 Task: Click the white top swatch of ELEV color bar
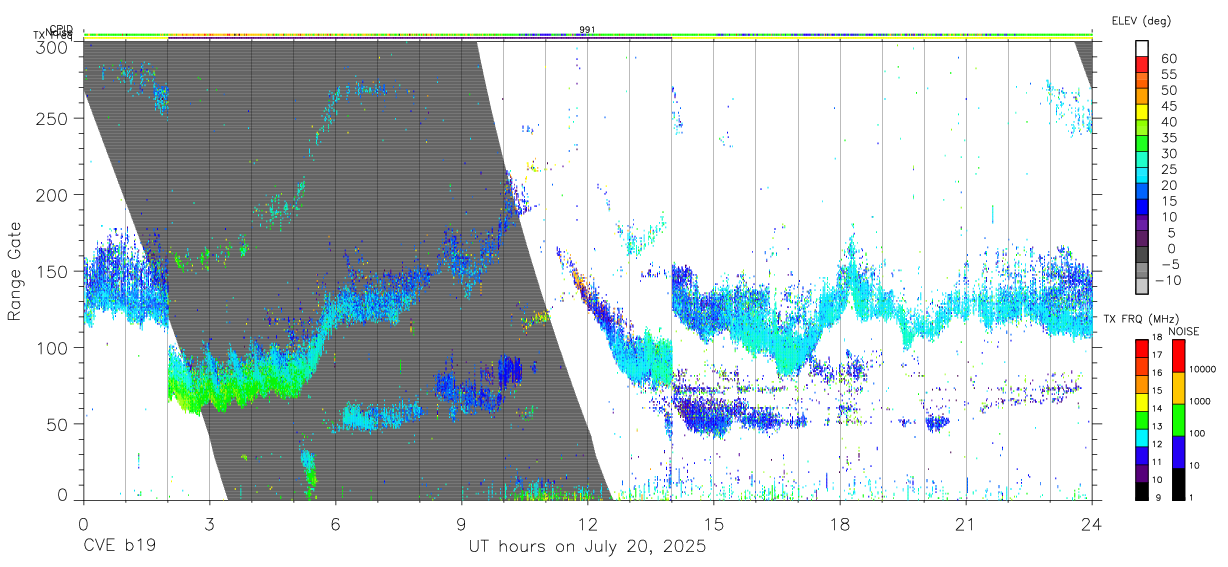[1142, 48]
